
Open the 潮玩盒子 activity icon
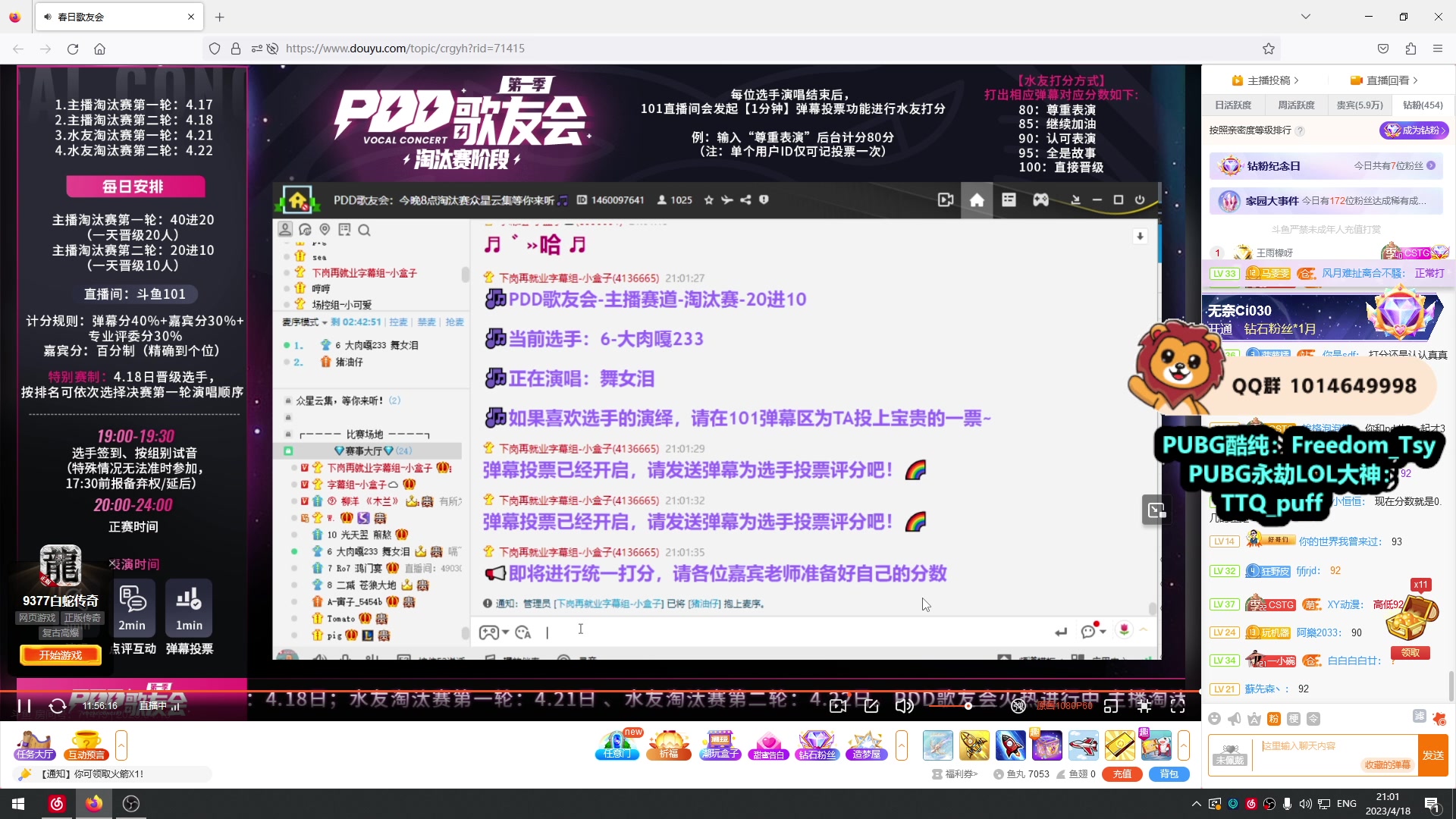(720, 745)
